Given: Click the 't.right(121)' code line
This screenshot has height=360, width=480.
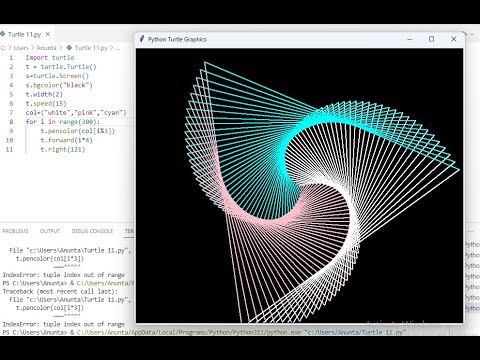Looking at the screenshot, I should tap(63, 149).
